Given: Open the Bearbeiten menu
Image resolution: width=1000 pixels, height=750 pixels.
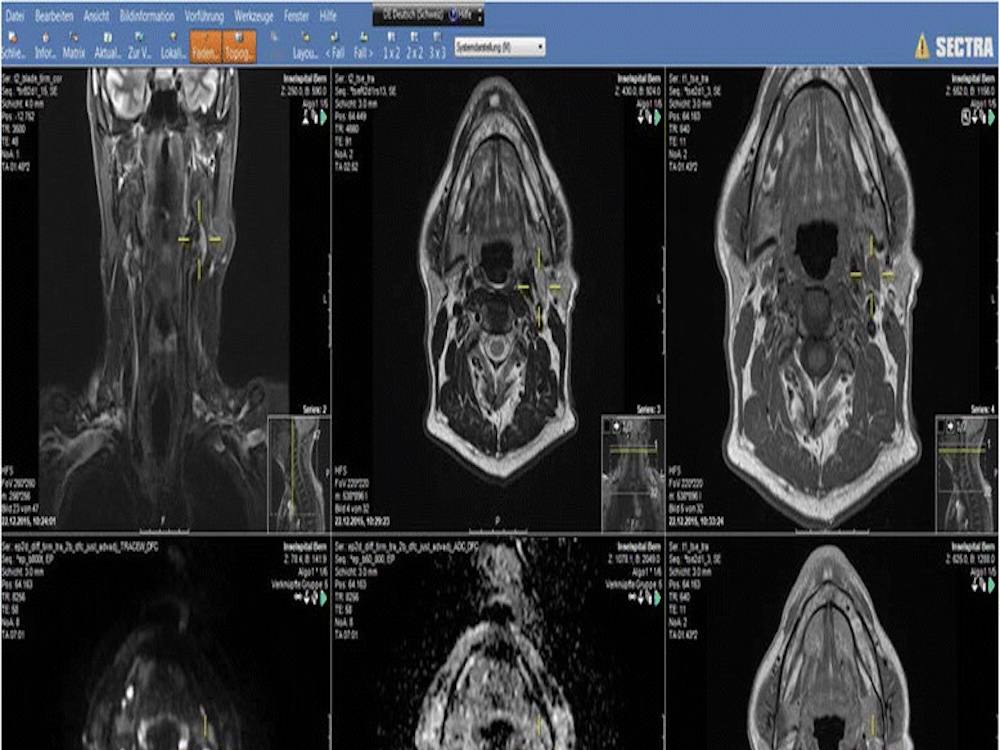Looking at the screenshot, I should 54,16.
